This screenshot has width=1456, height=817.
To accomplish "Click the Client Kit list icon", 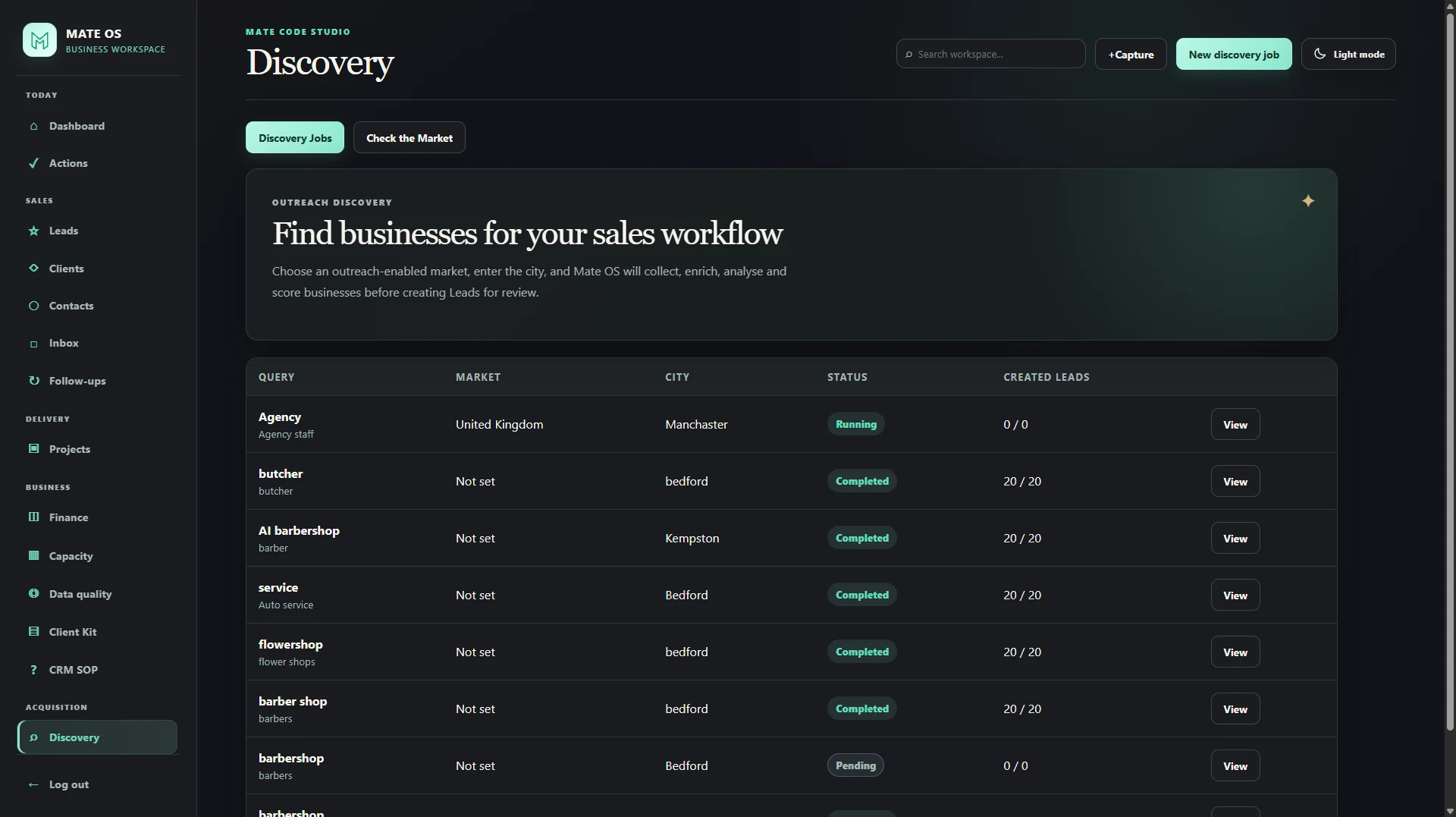I will tap(33, 631).
